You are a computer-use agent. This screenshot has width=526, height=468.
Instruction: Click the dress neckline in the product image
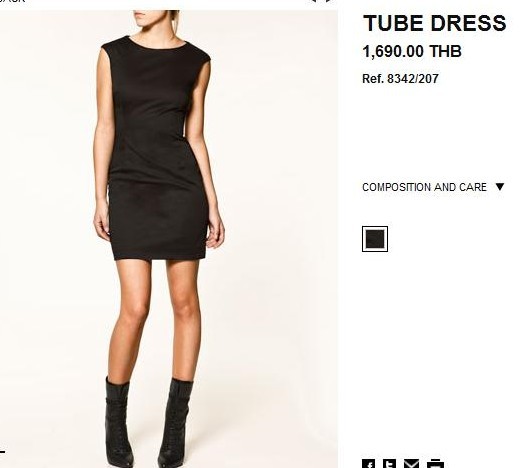pyautogui.click(x=157, y=44)
